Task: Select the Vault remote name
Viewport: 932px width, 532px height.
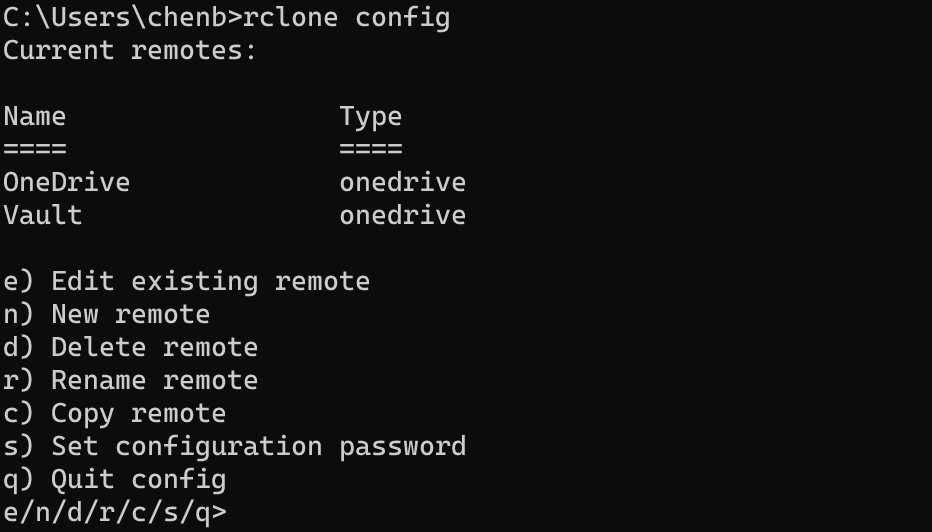Action: 43,215
